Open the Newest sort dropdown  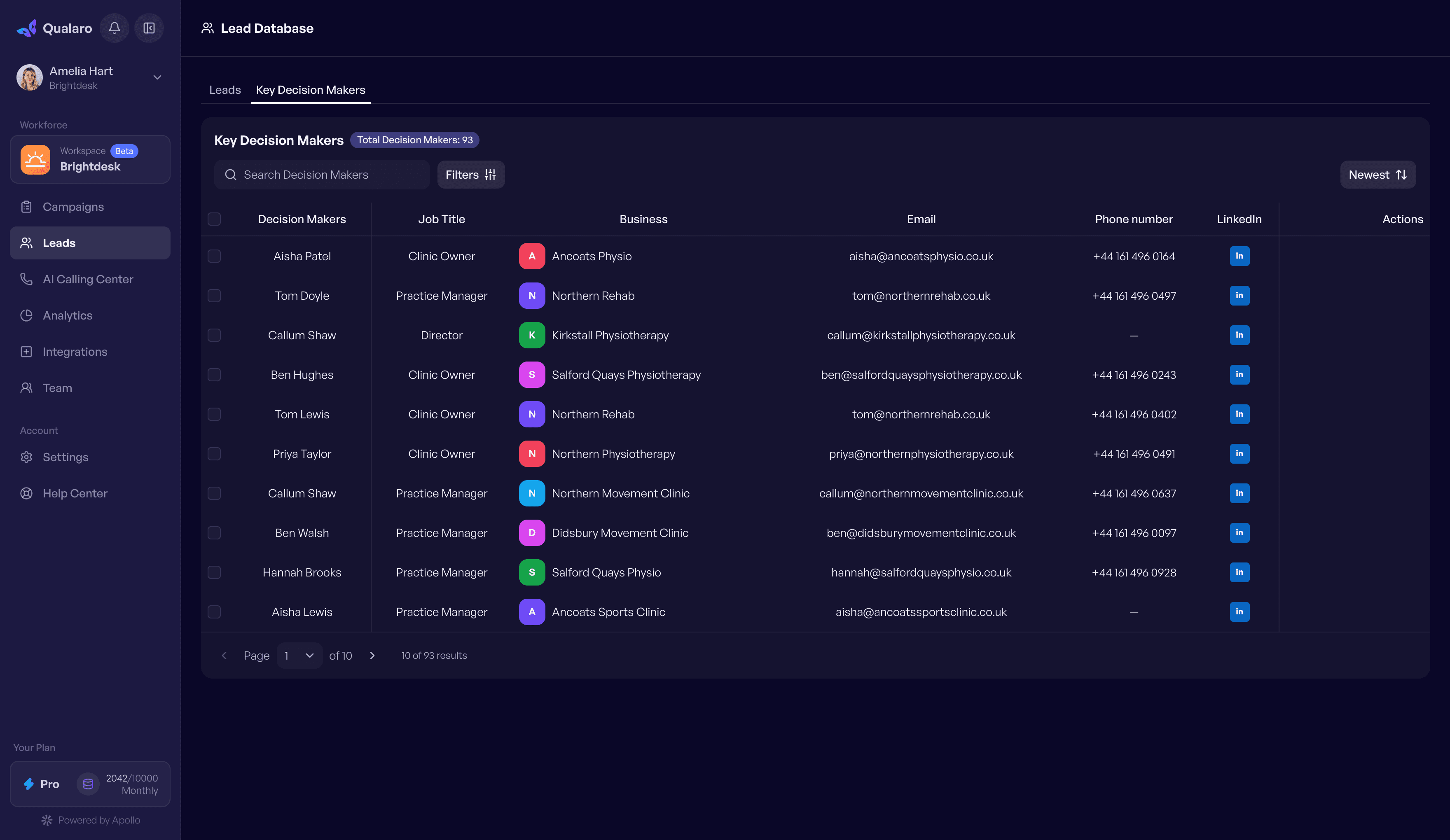point(1377,175)
